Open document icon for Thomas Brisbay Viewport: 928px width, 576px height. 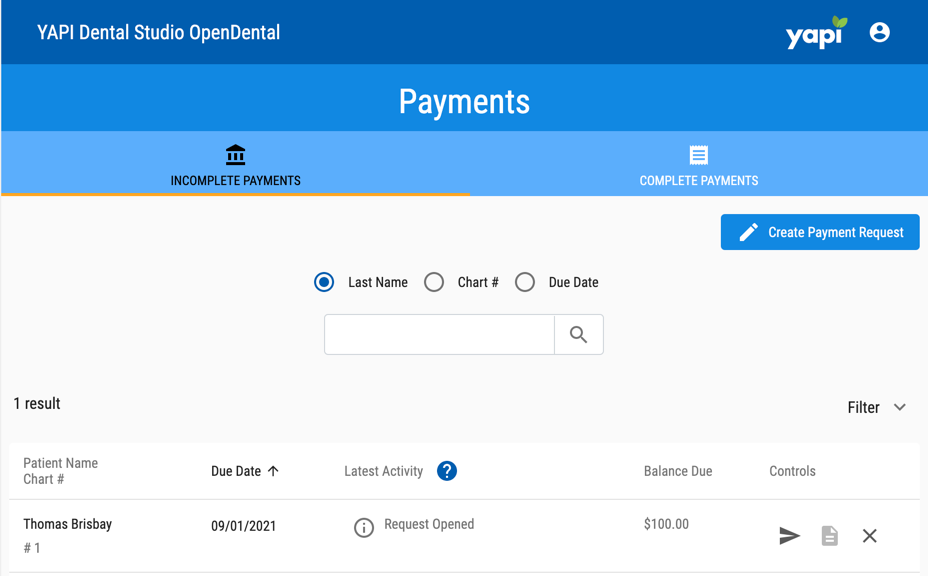coord(829,536)
